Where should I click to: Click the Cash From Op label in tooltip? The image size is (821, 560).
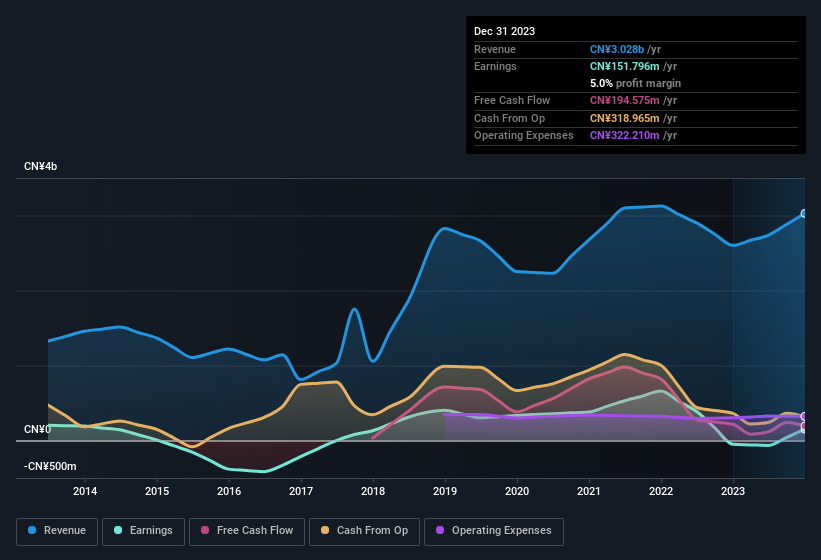coord(509,118)
